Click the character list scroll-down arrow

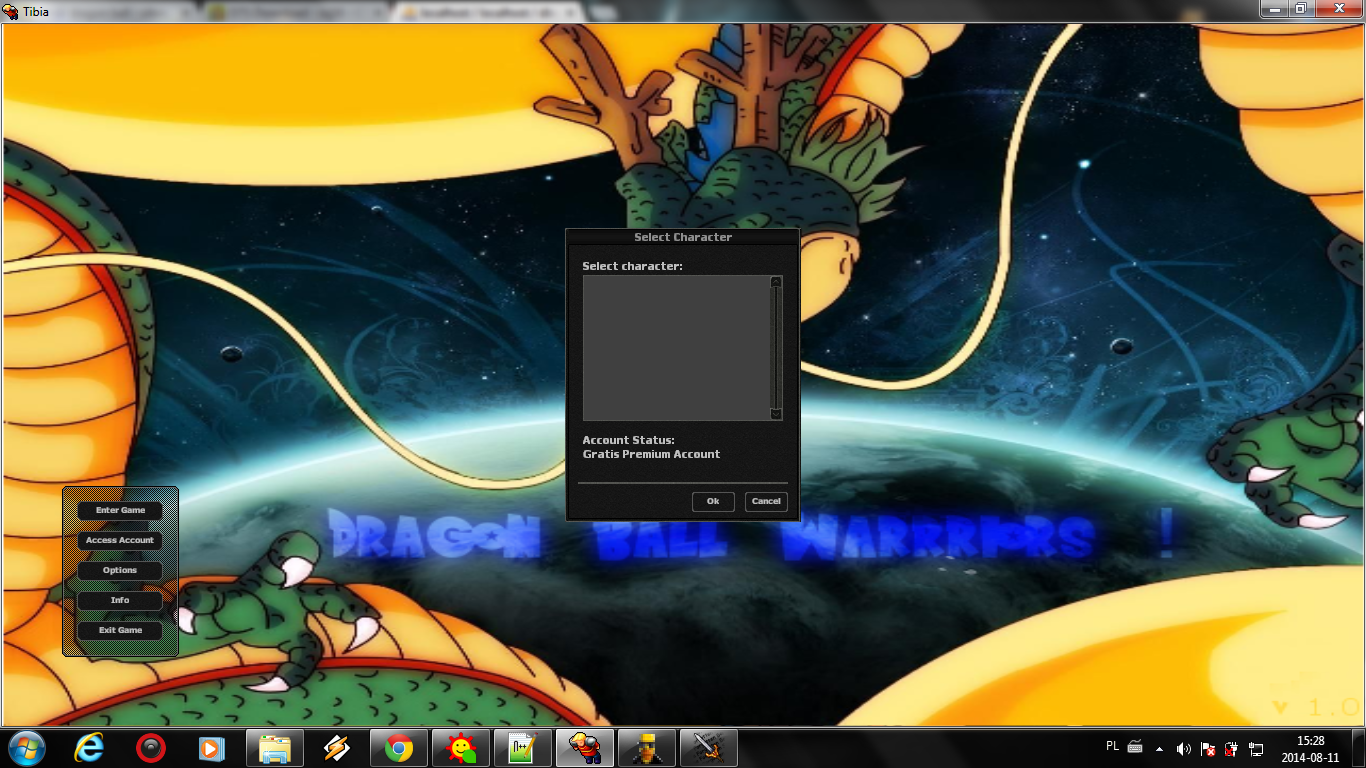coord(776,414)
